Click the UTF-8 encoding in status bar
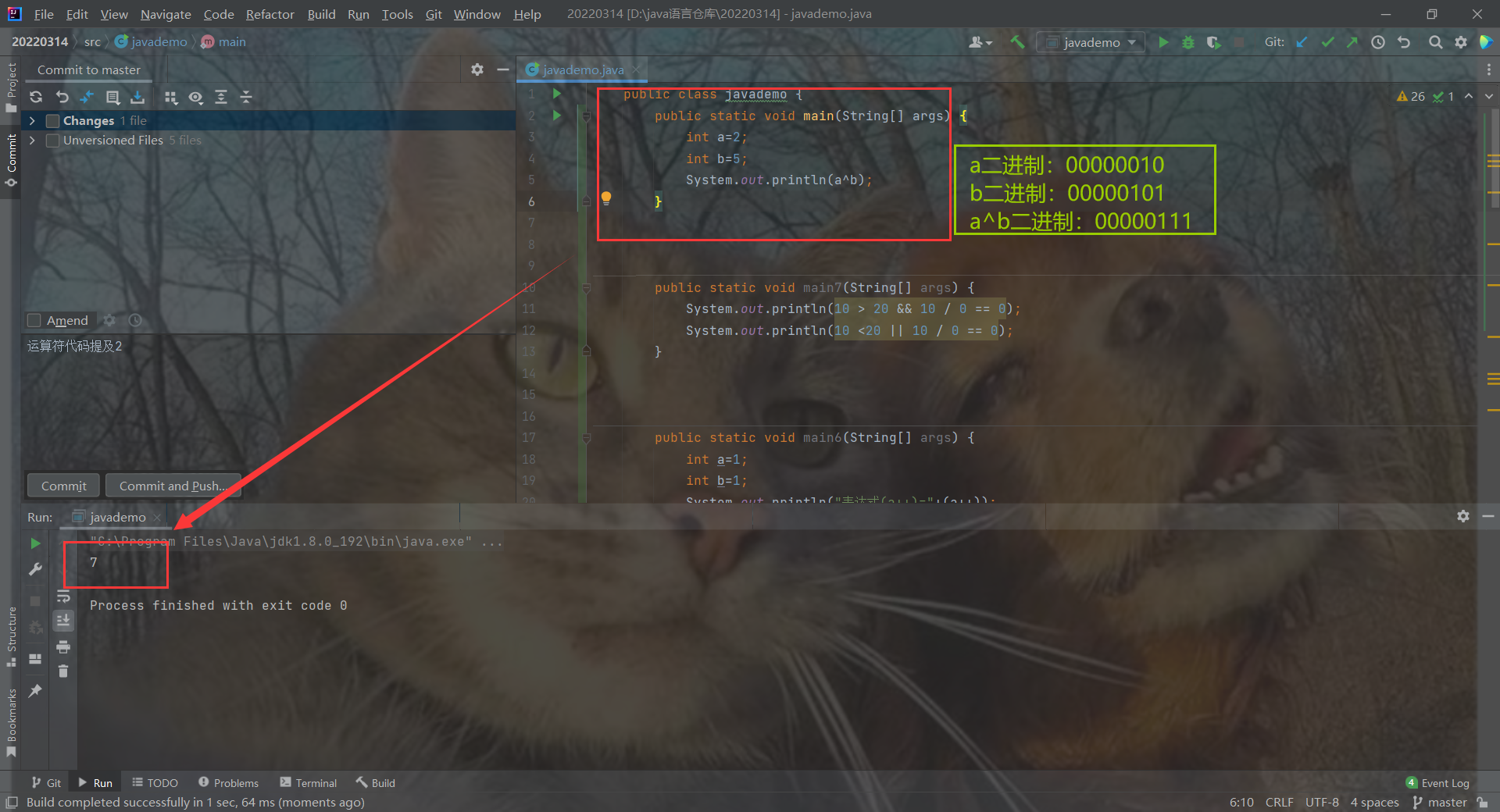This screenshot has height=812, width=1500. (x=1322, y=802)
